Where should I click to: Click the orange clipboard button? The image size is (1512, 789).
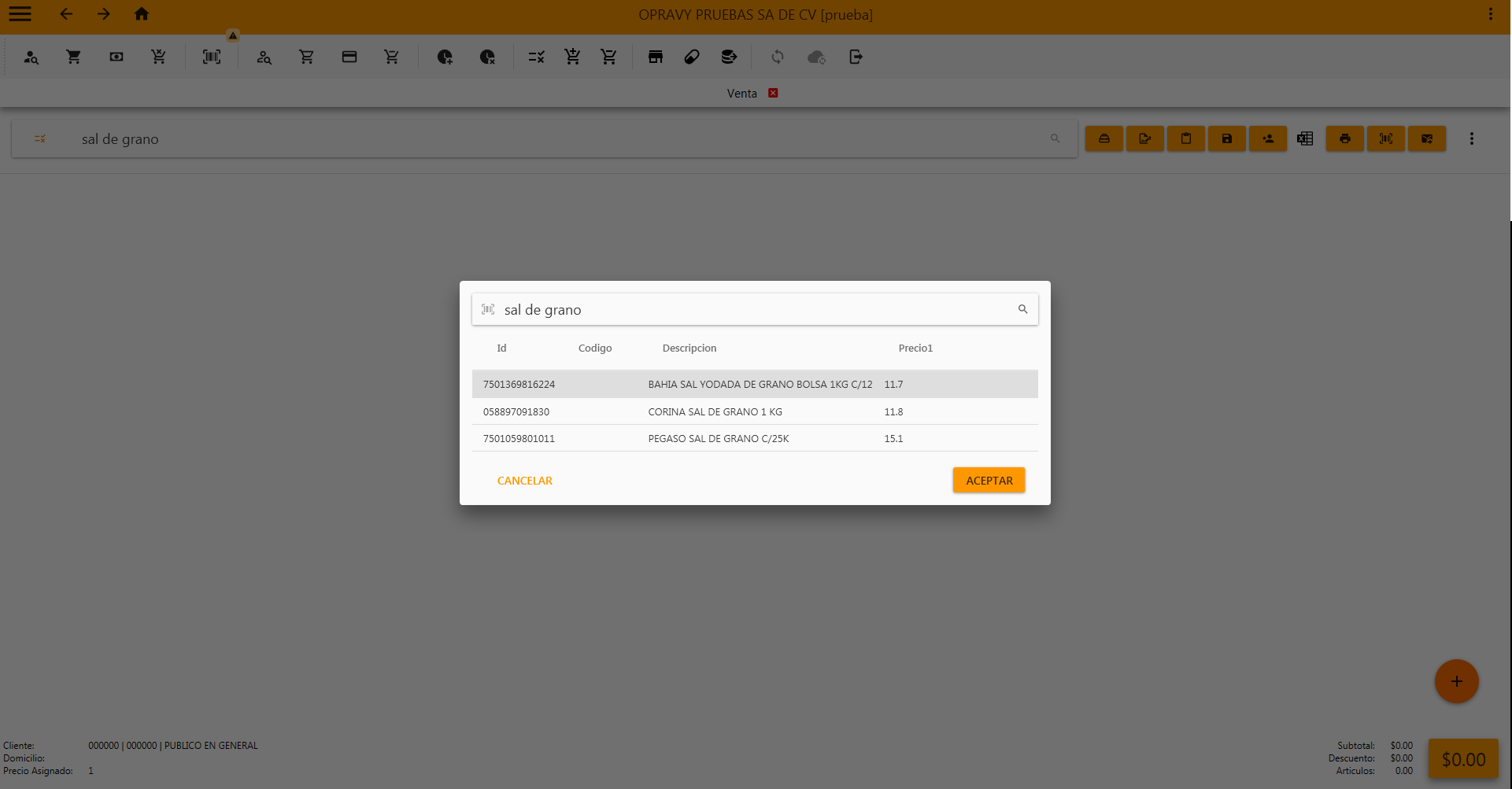1186,138
